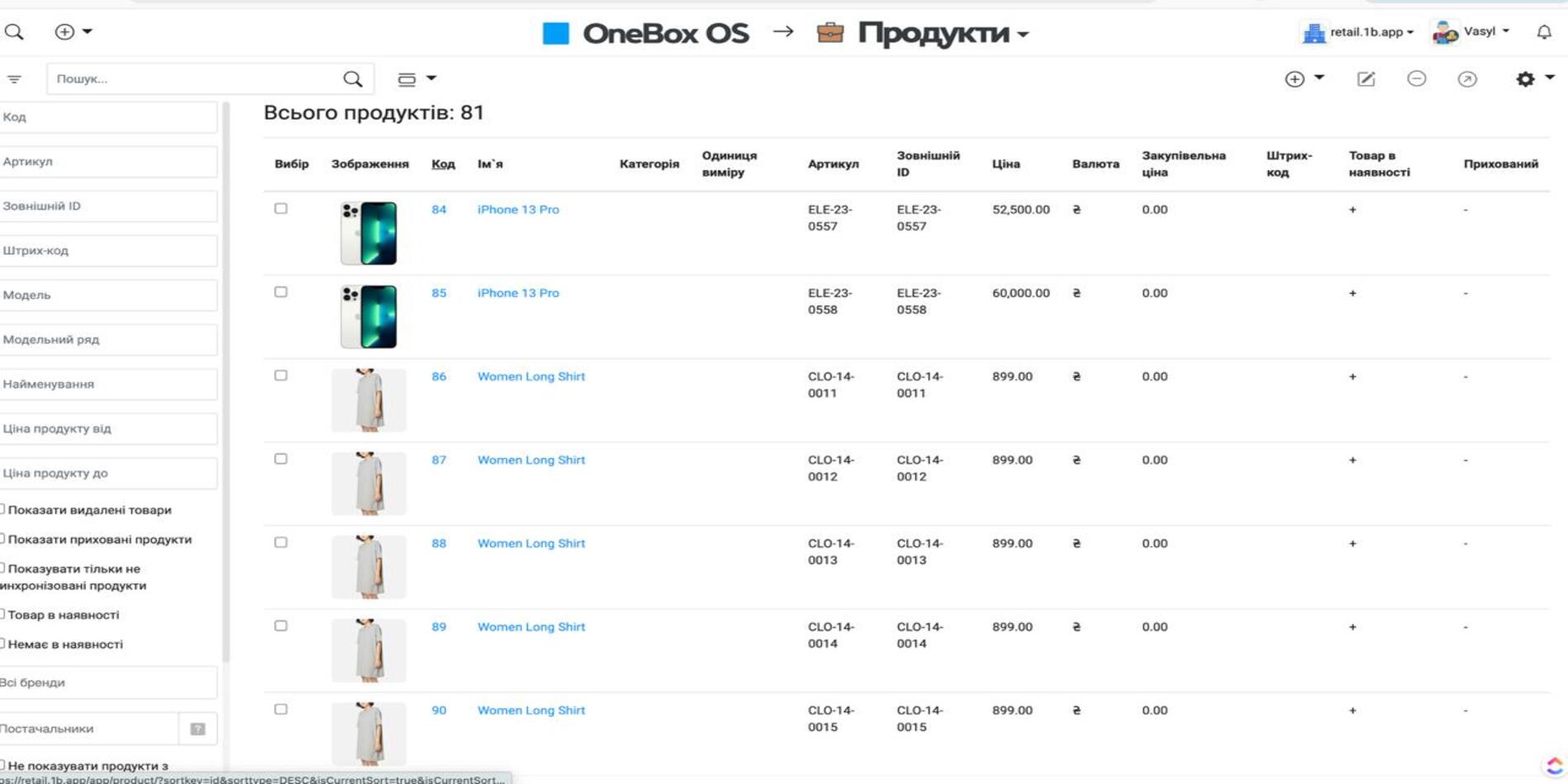Click the bottom-right colorful widget icon

click(x=1555, y=765)
